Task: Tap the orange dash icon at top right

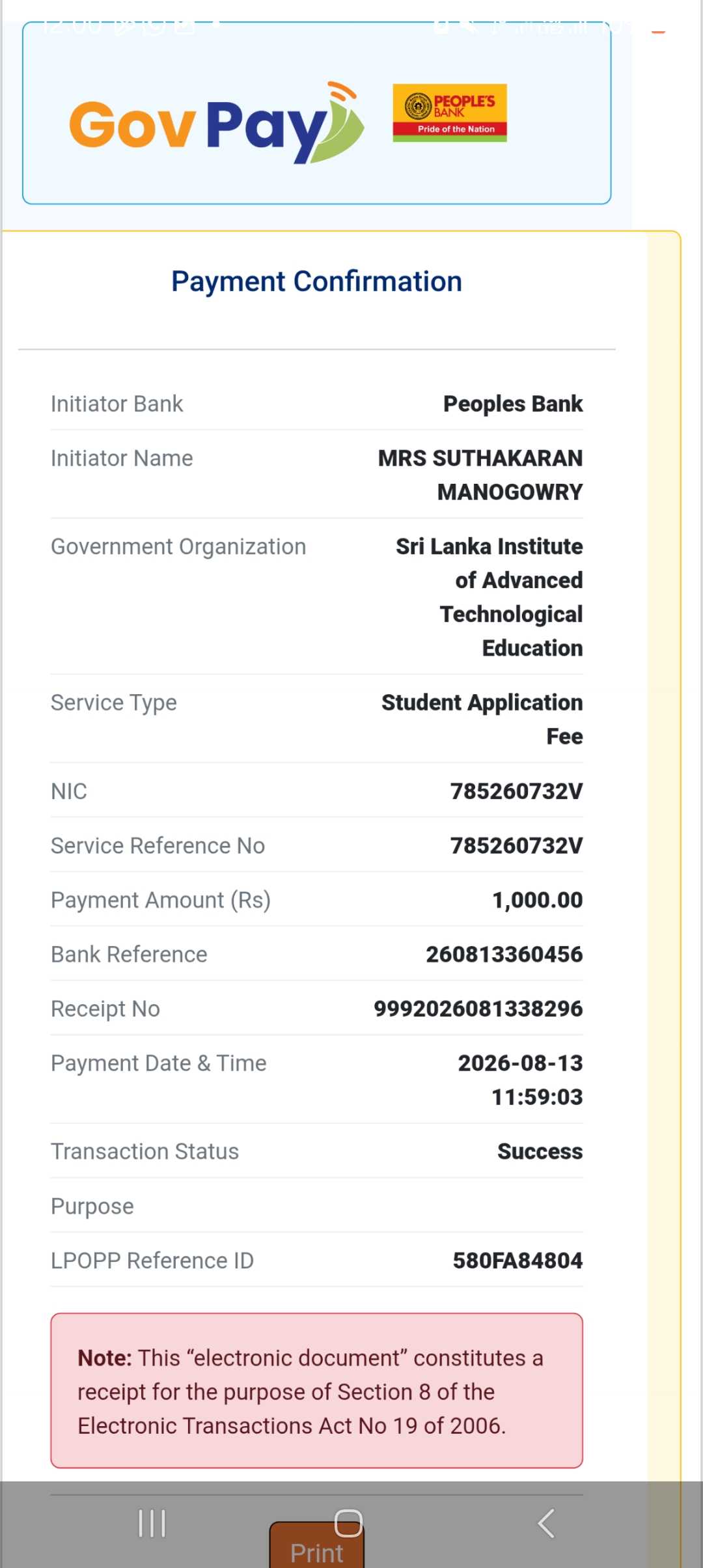Action: tap(658, 31)
